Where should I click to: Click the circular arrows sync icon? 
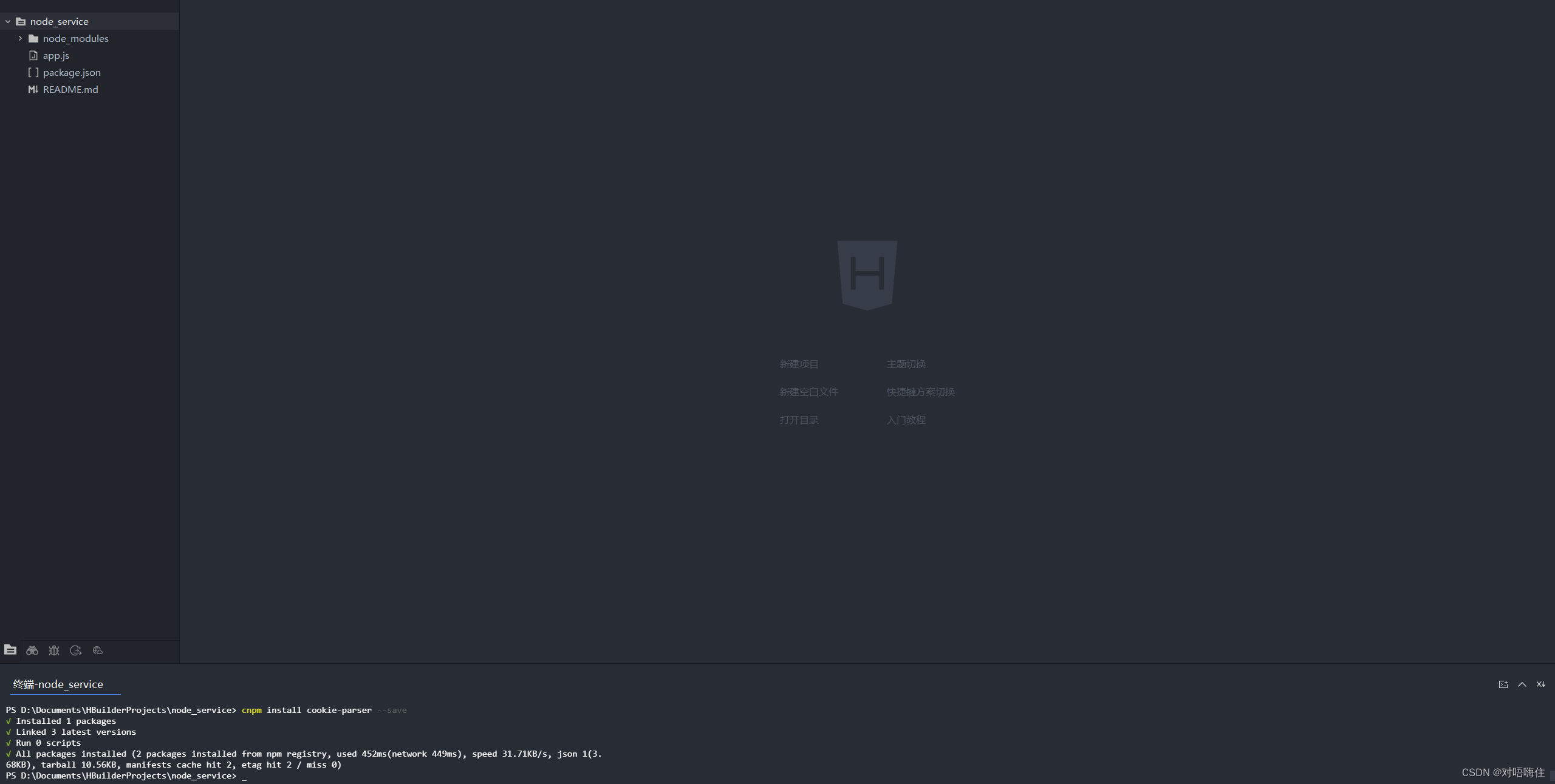click(76, 650)
